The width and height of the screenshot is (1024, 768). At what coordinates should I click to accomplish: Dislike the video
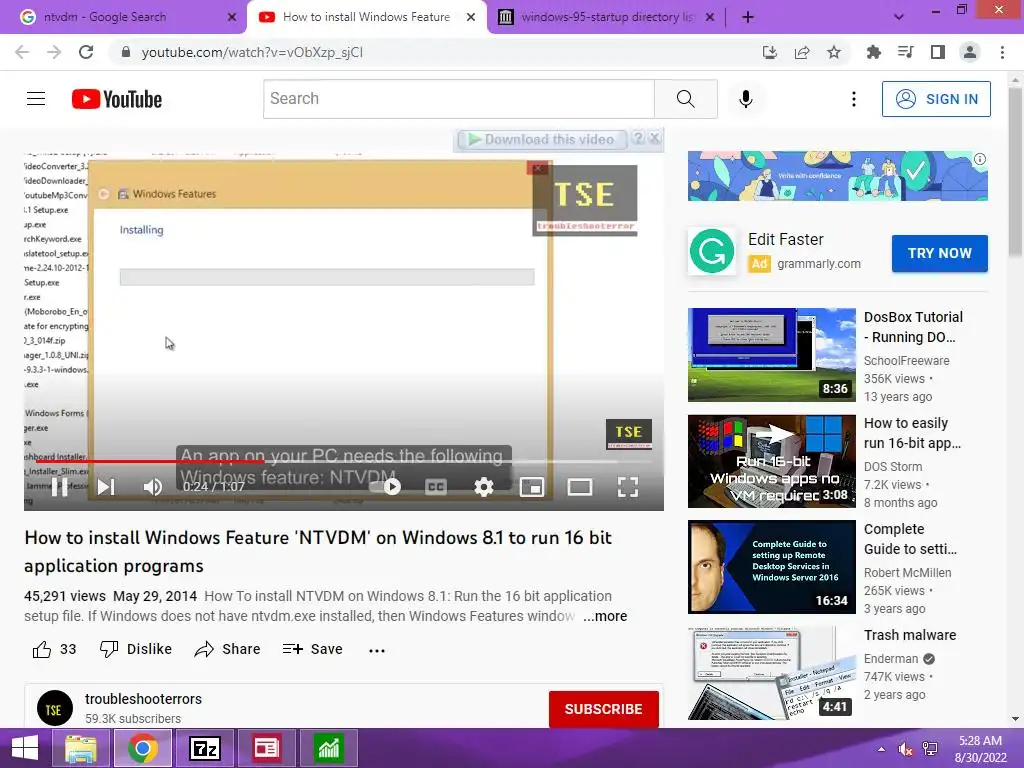tap(136, 649)
